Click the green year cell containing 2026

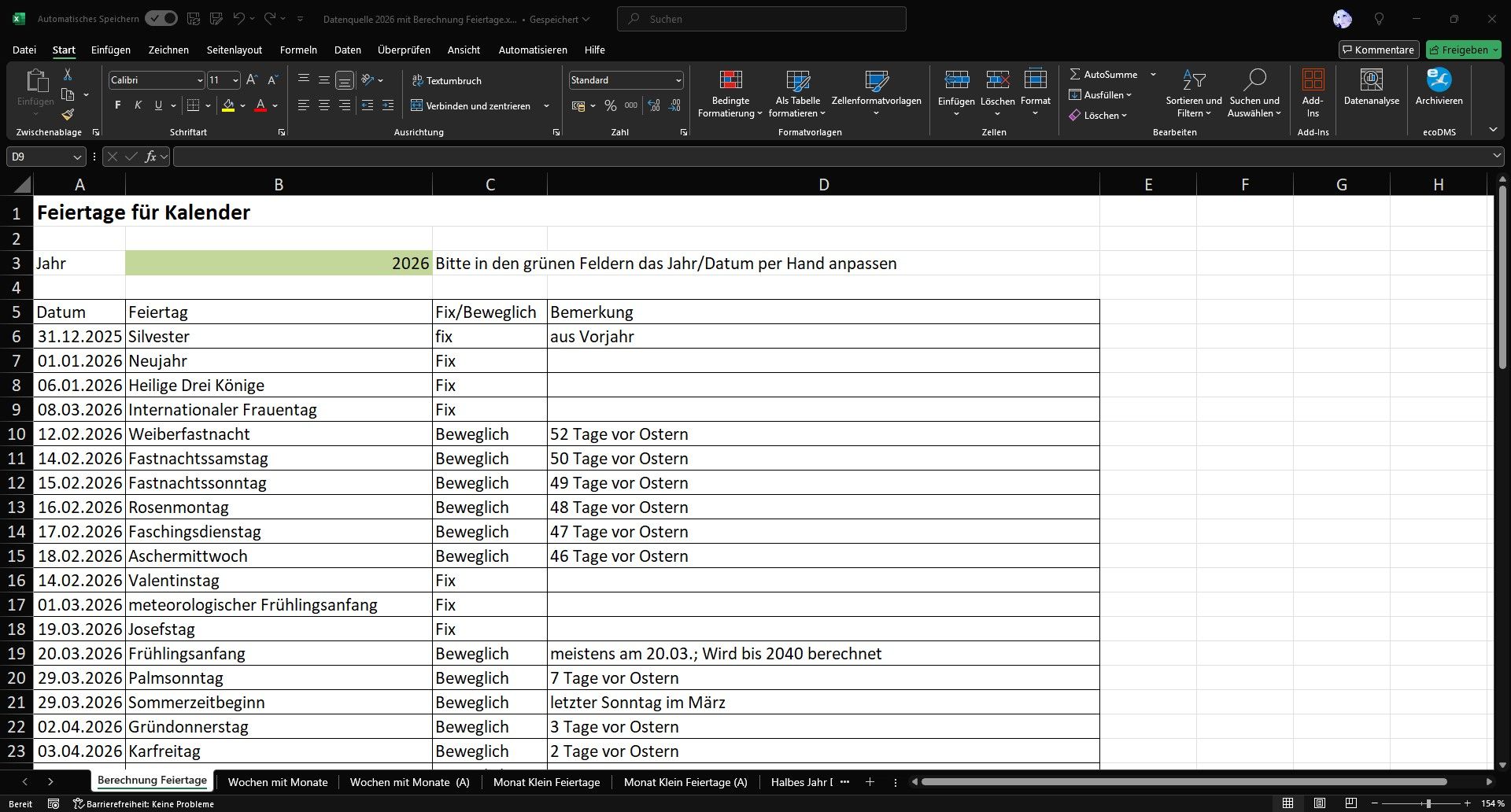(x=279, y=264)
